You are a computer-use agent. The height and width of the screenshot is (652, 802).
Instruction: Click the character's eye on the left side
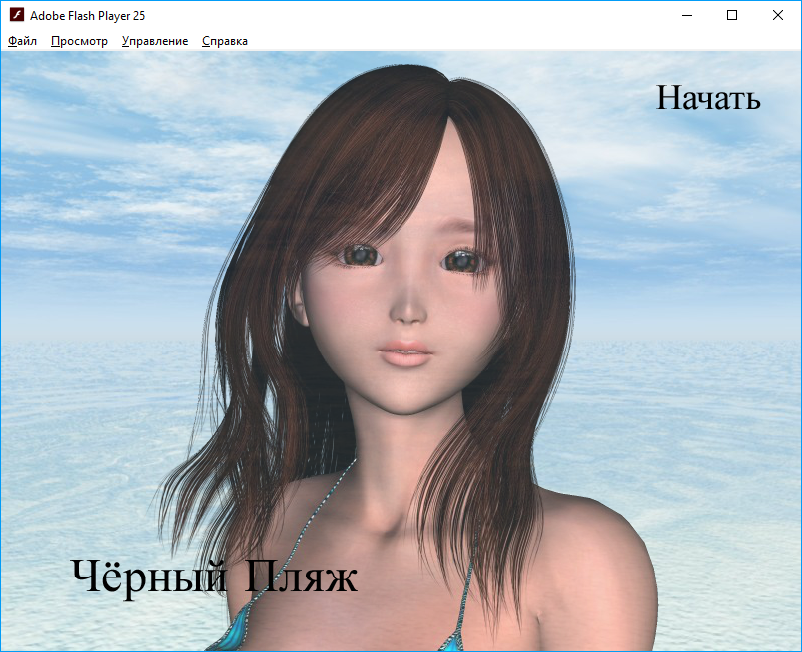click(x=361, y=257)
